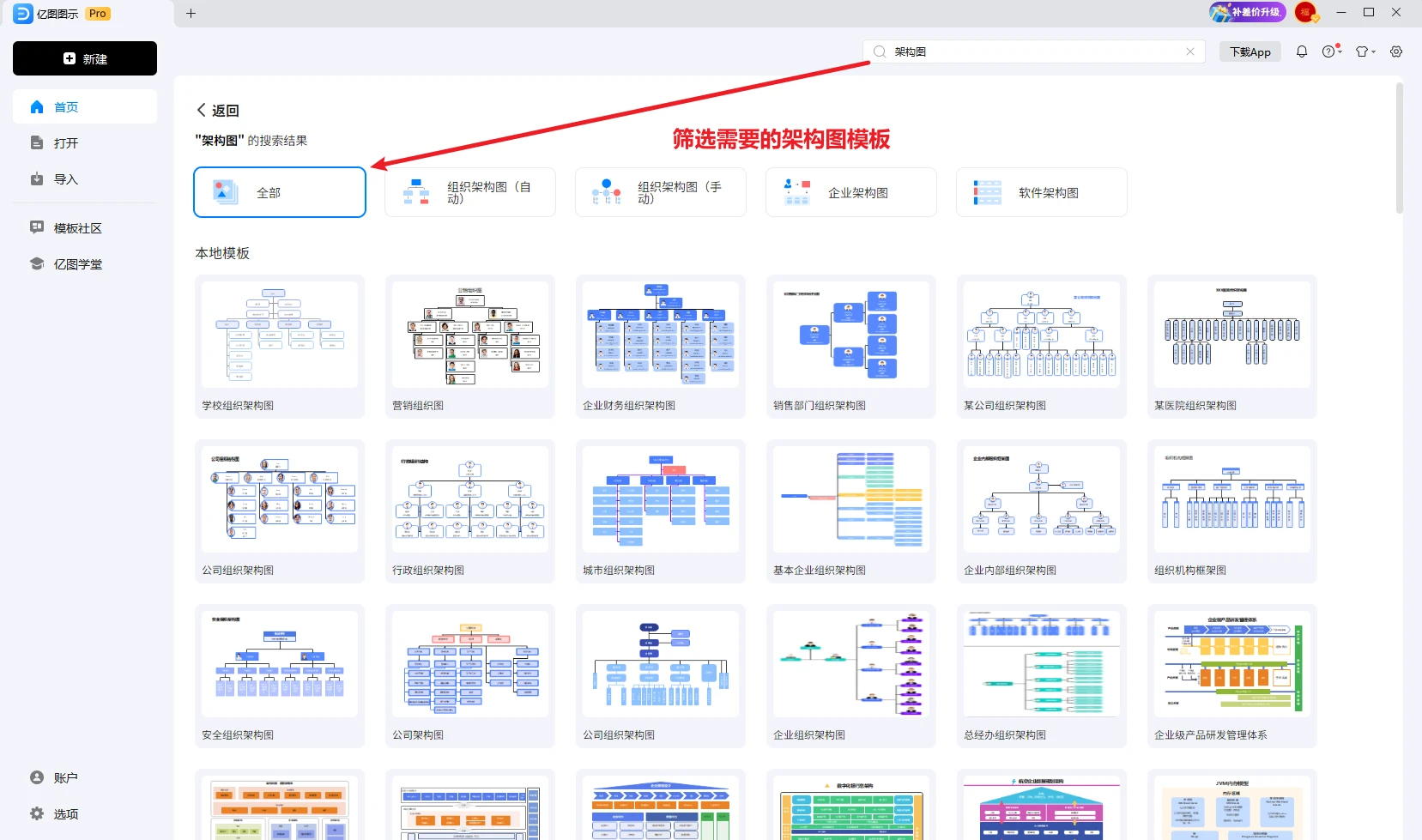Open the 某公司组织架构图 template thumbnail
This screenshot has height=840, width=1422.
click(1042, 335)
